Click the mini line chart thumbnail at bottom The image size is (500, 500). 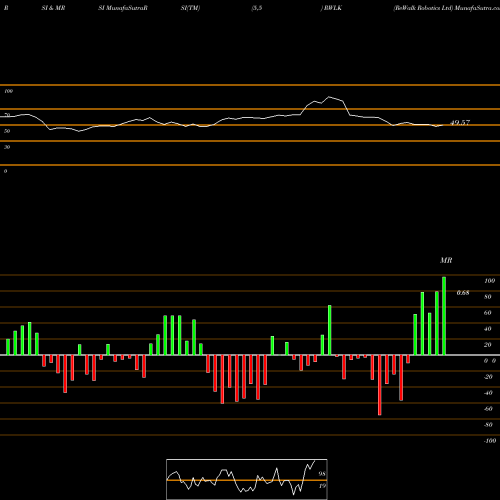pyautogui.click(x=247, y=479)
